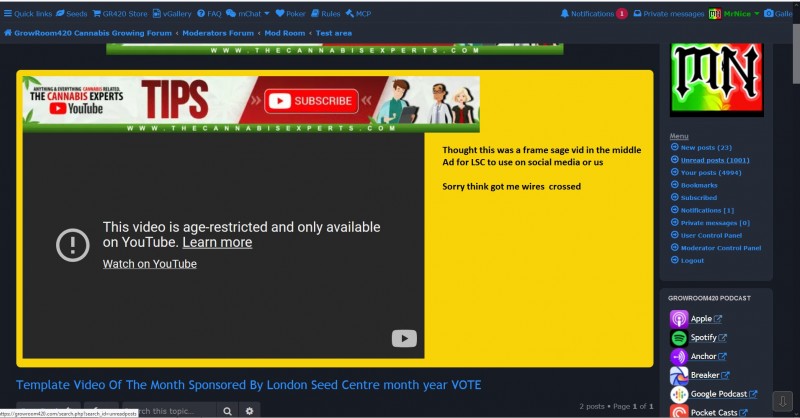Click the red YouTube Subscribe banner button
Viewport: 800px width, 418px height.
310,101
